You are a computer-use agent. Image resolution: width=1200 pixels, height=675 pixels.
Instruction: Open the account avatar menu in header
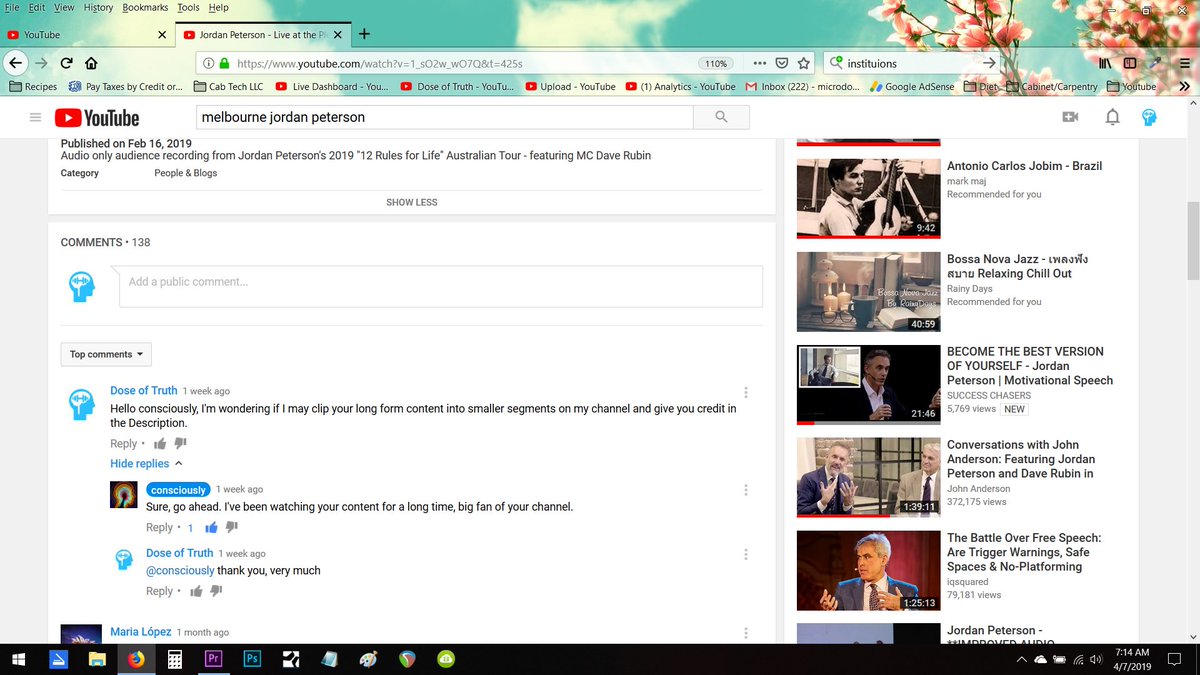pos(1149,117)
